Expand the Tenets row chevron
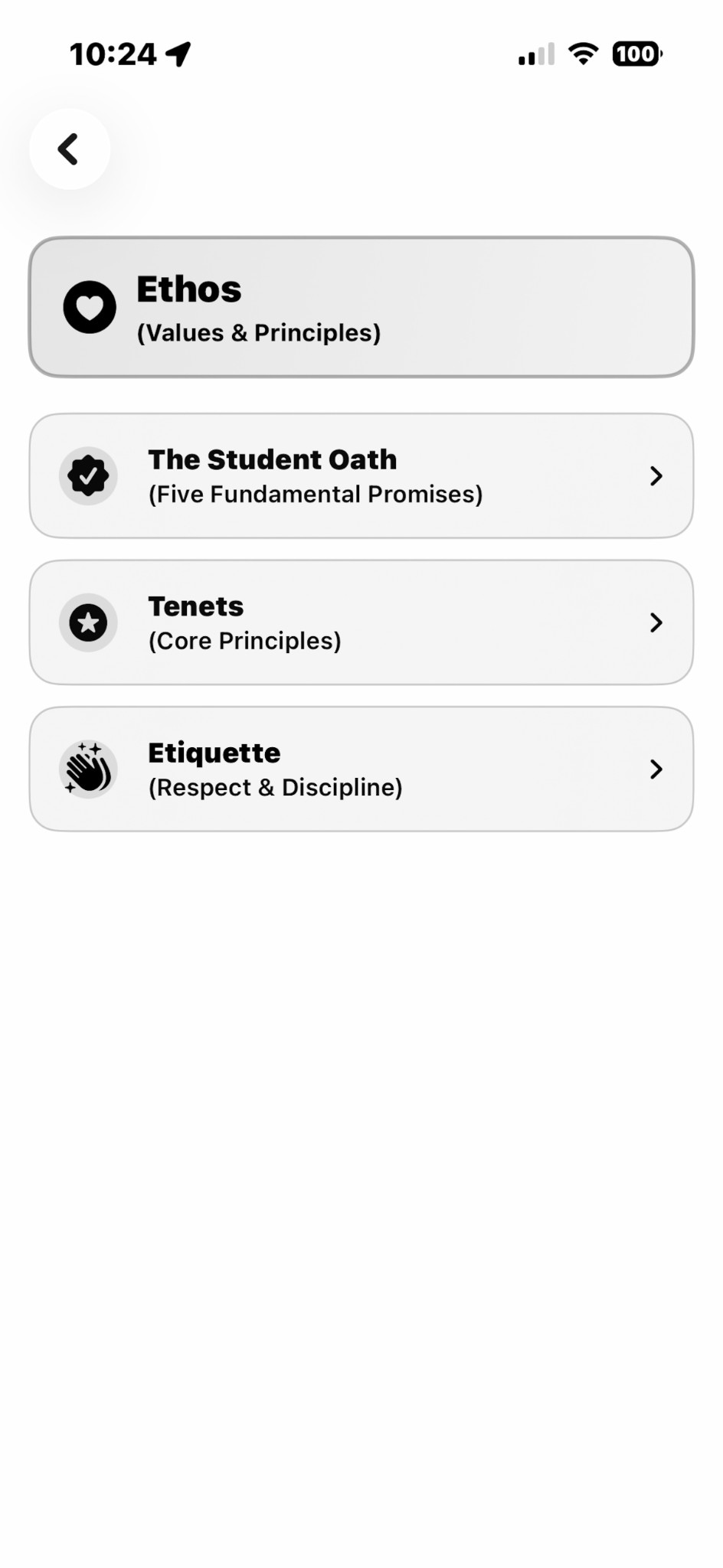Viewport: 723px width, 1568px height. point(656,622)
